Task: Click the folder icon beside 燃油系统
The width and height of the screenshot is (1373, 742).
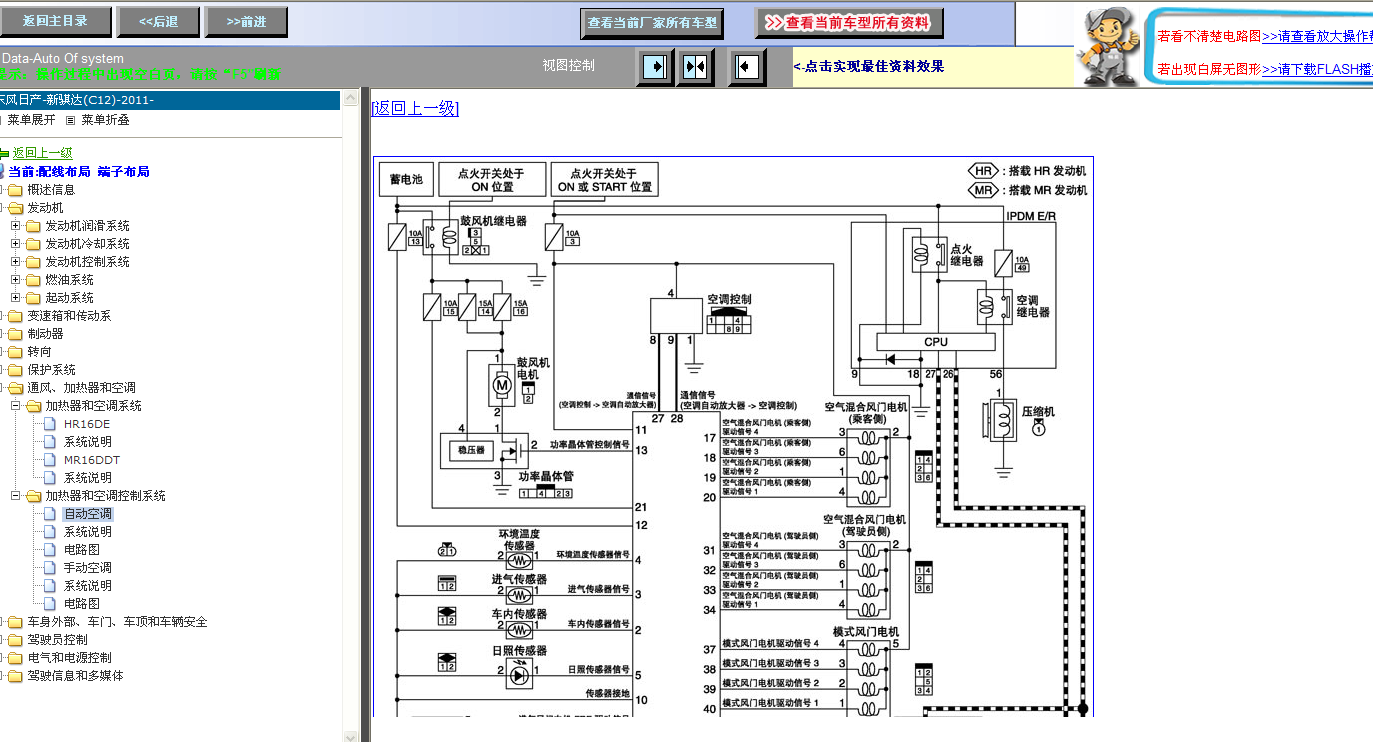Action: (33, 280)
